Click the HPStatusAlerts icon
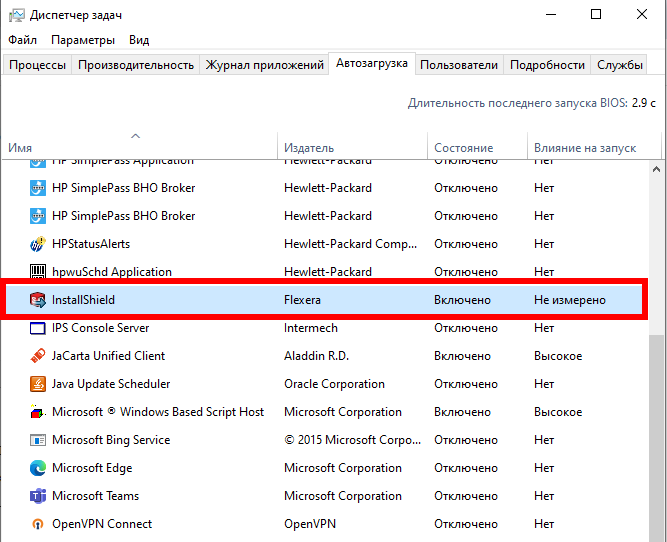 click(x=38, y=244)
